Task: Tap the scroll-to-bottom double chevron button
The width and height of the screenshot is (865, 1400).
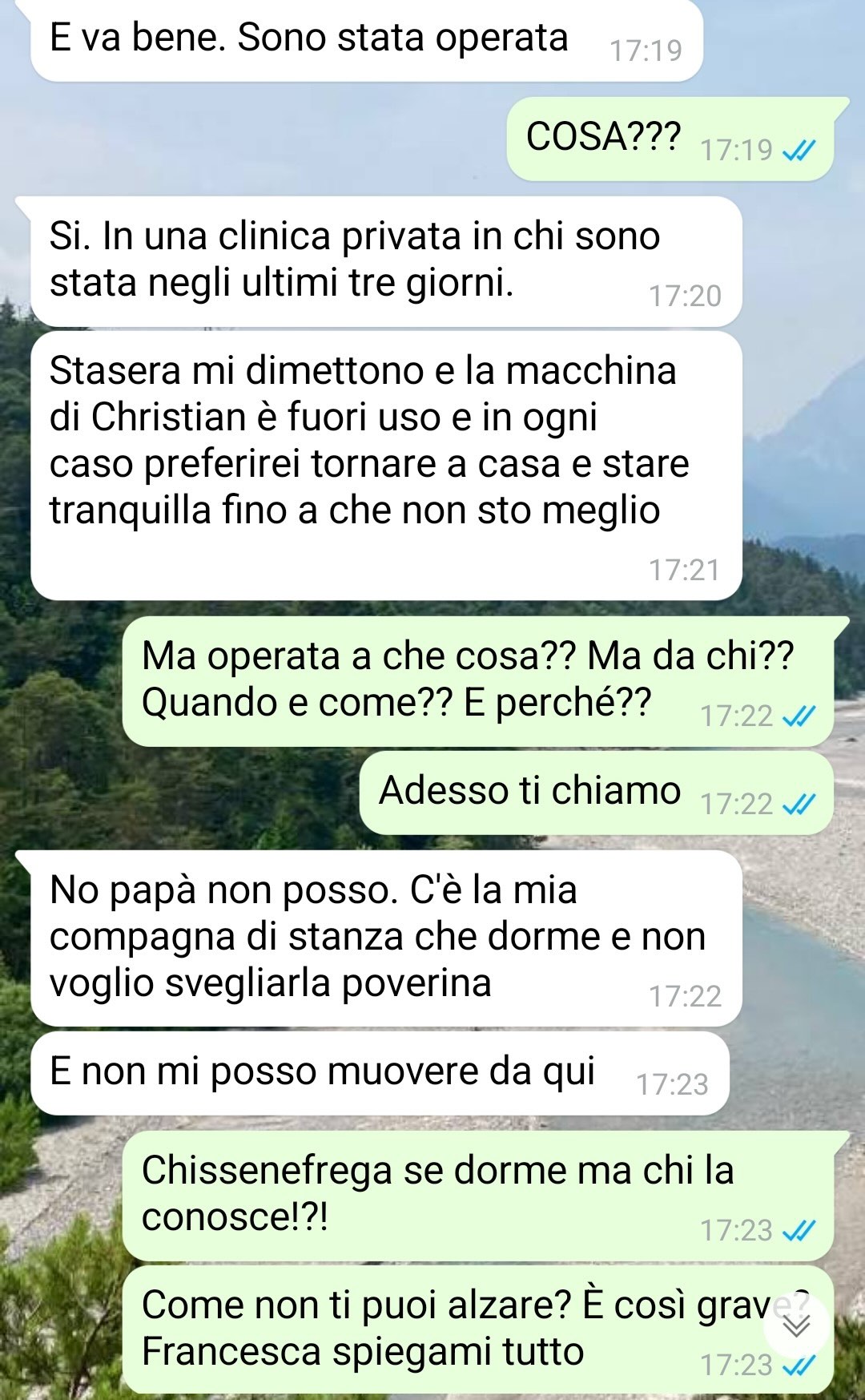Action: (796, 1327)
